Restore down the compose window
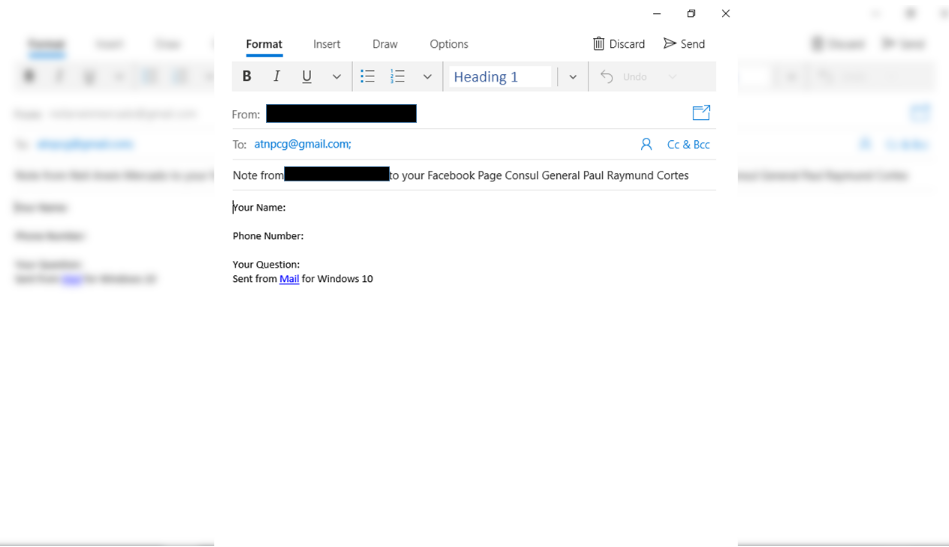The height and width of the screenshot is (547, 949). (x=691, y=13)
